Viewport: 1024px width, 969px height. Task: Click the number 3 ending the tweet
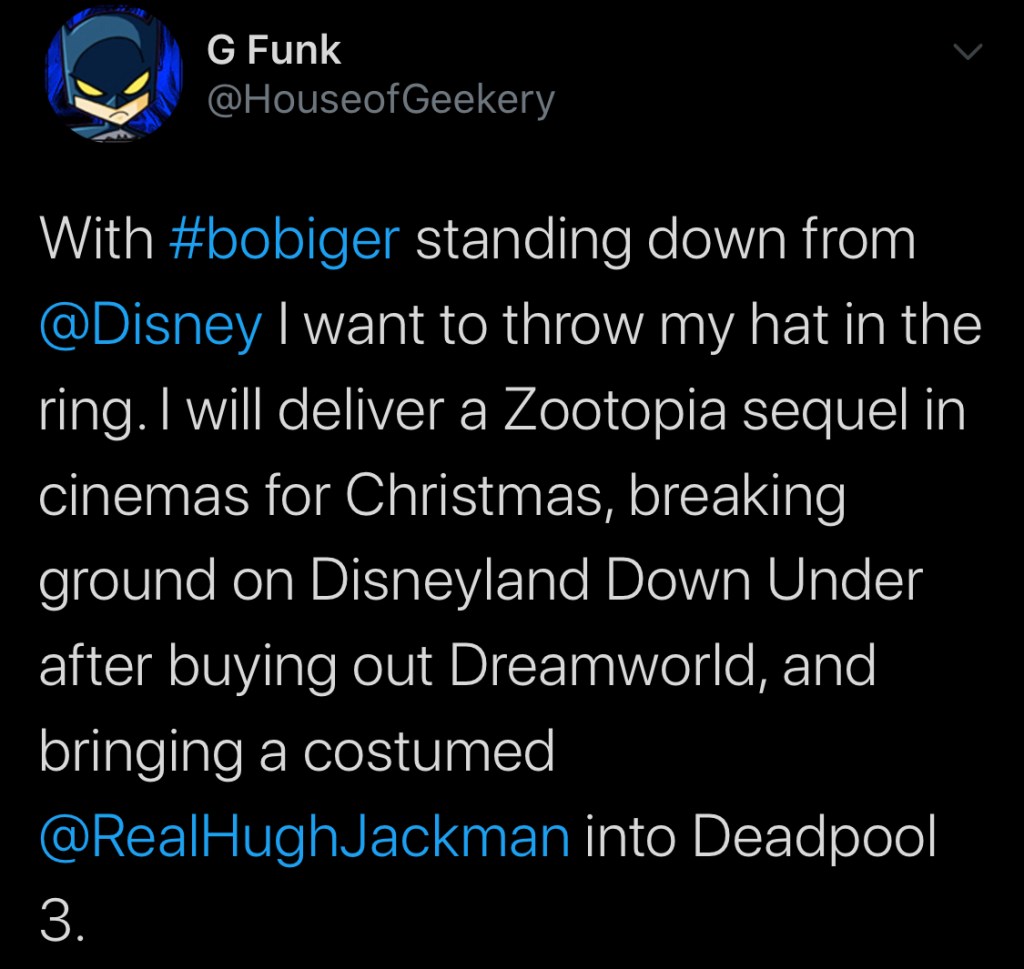tap(58, 922)
